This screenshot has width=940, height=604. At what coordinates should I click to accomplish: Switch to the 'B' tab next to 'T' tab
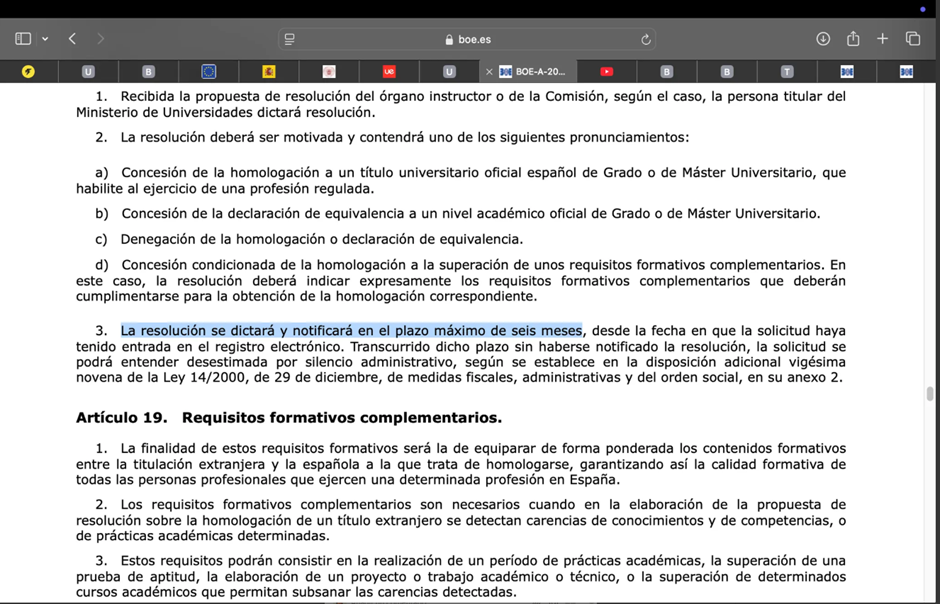coord(727,72)
